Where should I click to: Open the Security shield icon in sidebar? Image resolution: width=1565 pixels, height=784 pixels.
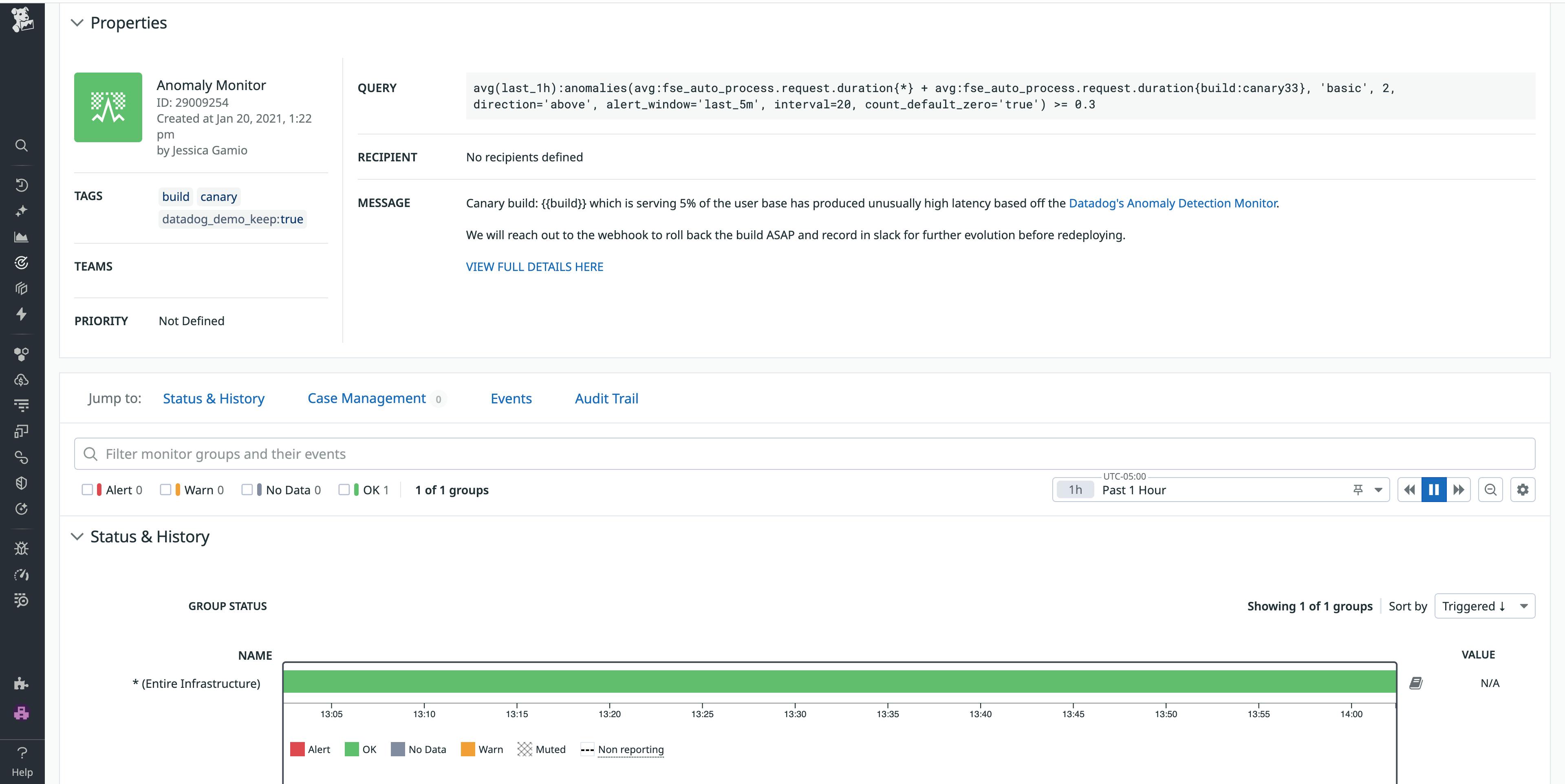22,483
